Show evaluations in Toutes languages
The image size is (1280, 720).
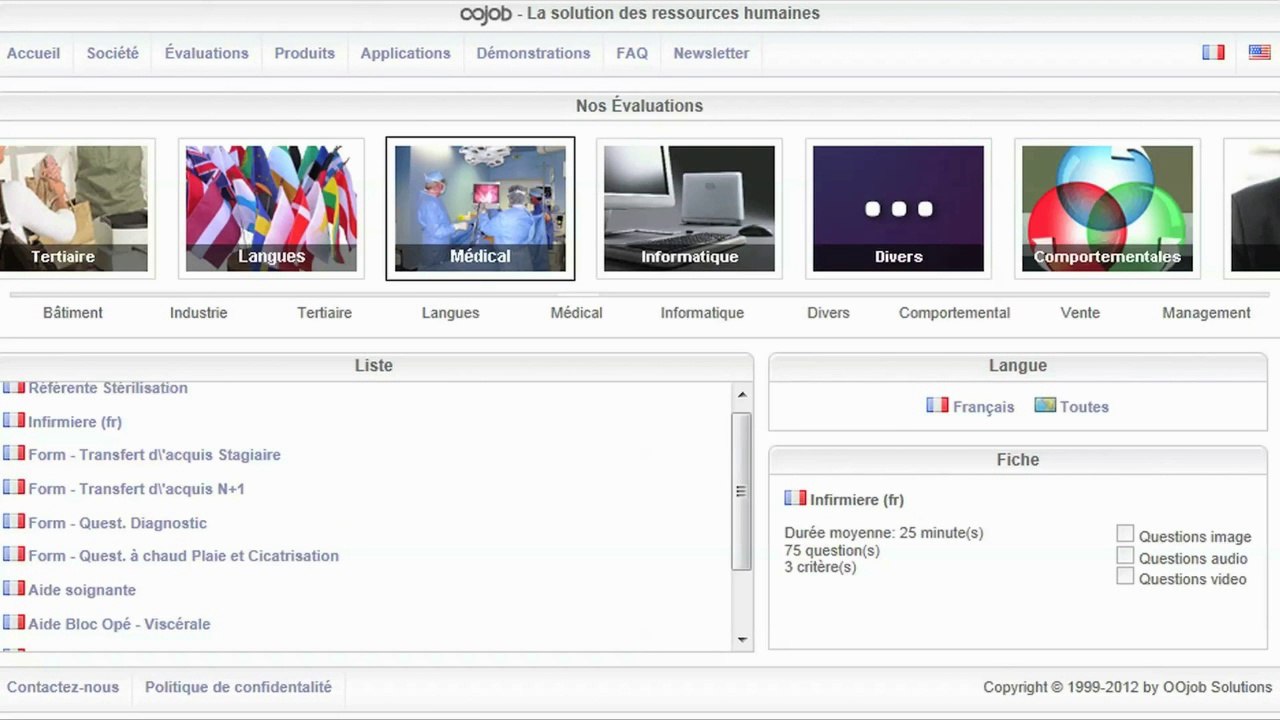click(1084, 407)
